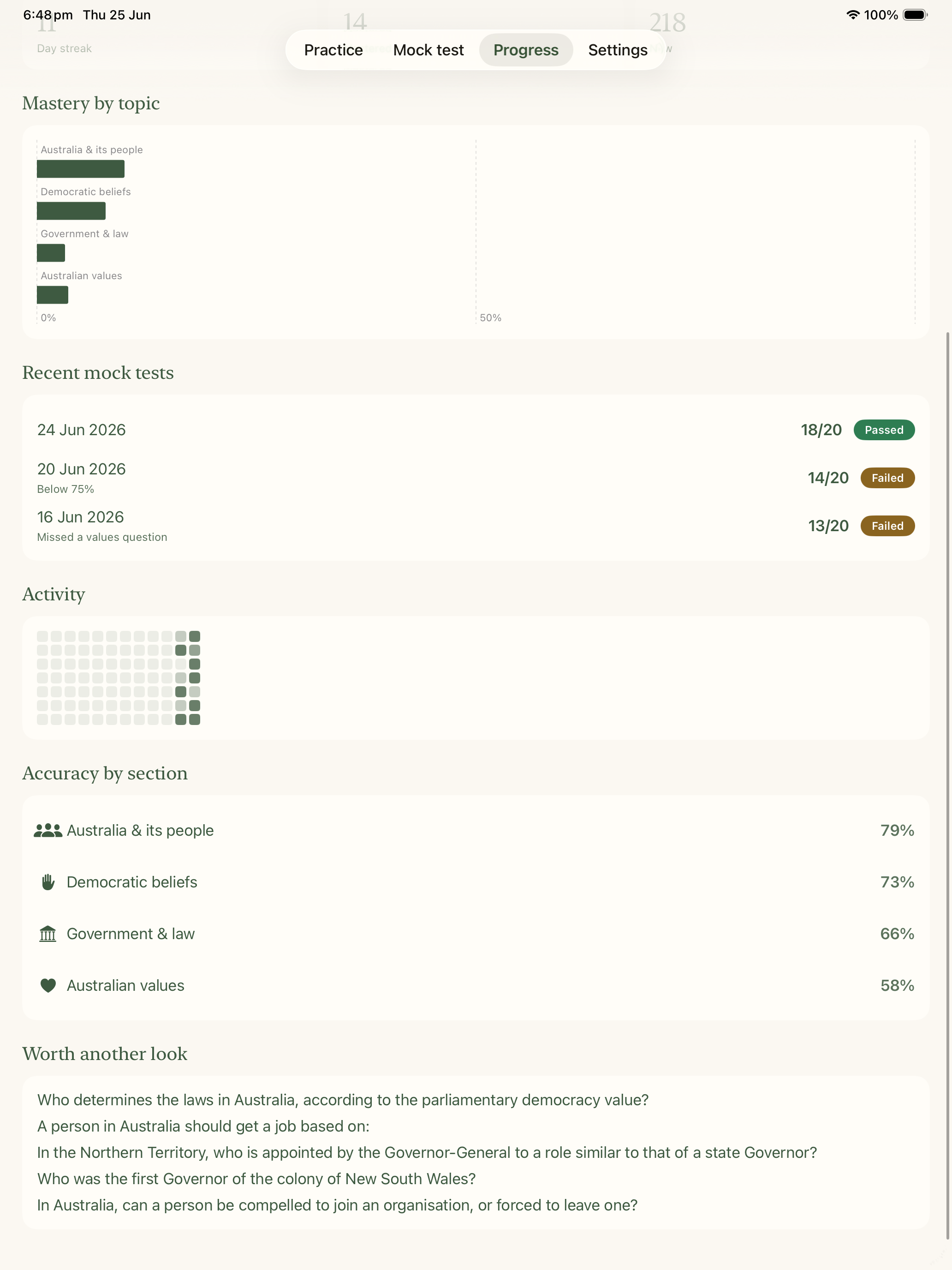Viewport: 952px width, 1270px height.
Task: Click the Government & law mastery bar
Action: 50,252
